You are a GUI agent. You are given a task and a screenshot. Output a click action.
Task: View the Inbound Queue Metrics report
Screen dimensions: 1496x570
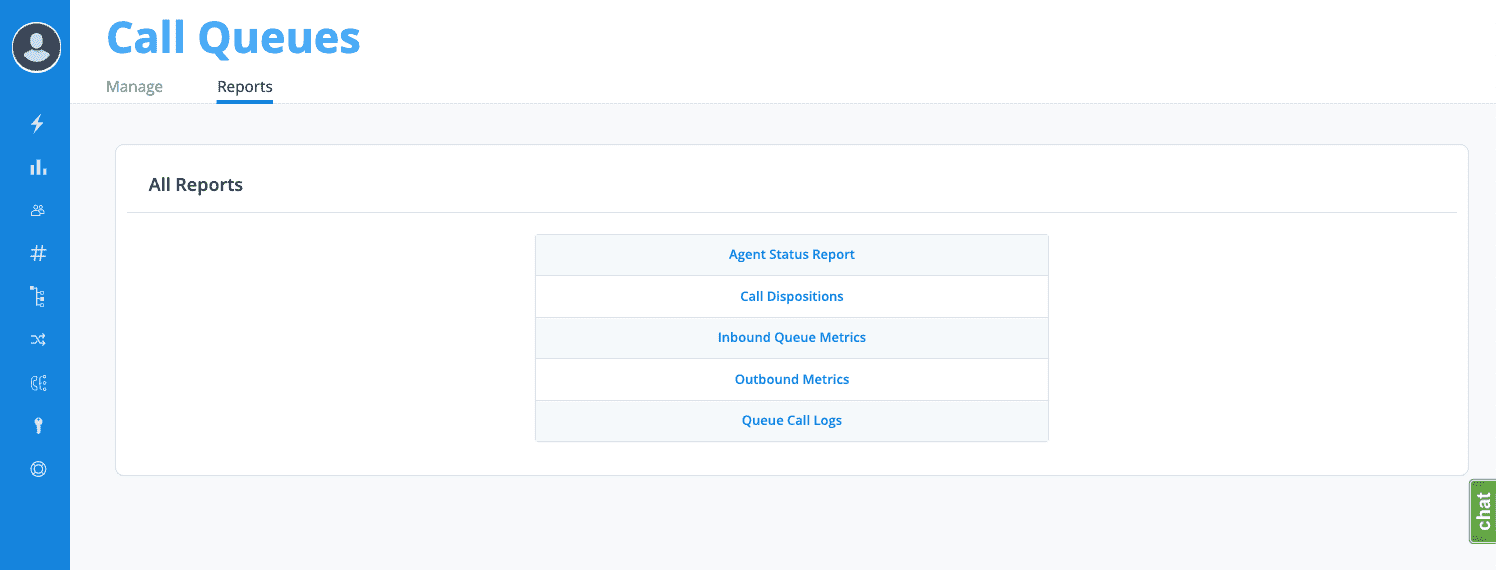(791, 338)
